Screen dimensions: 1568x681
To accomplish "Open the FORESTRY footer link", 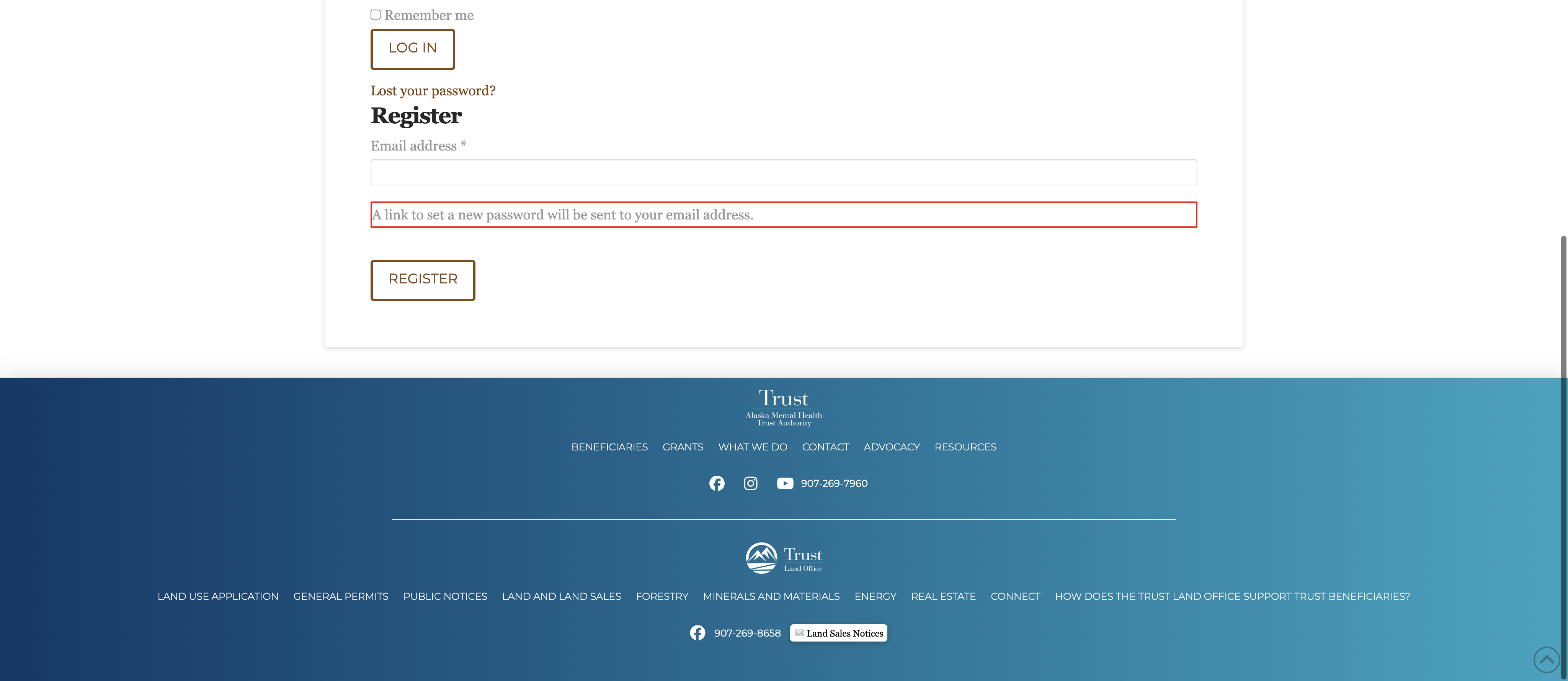I will (x=661, y=596).
